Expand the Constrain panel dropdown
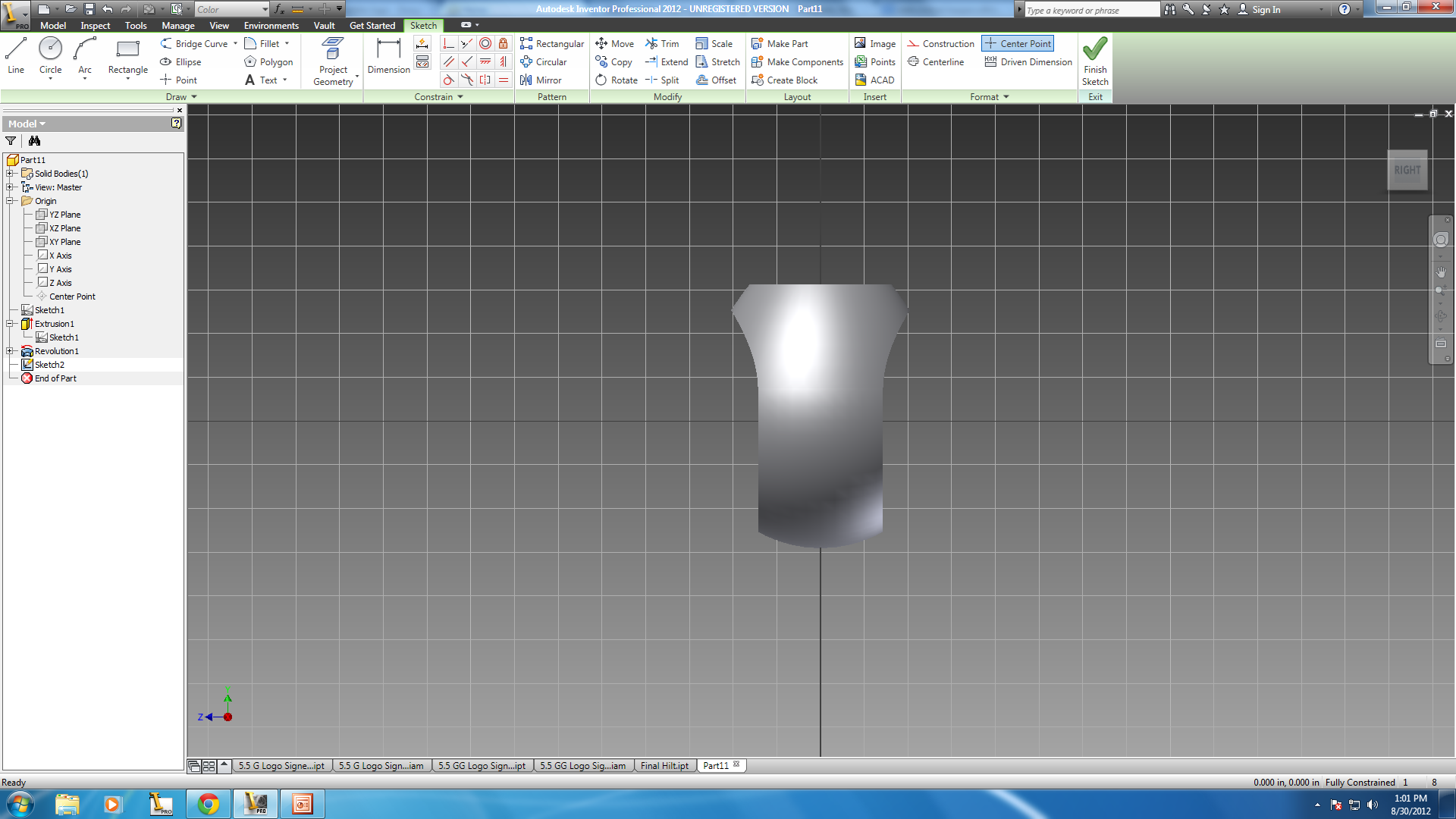The height and width of the screenshot is (819, 1456). 439,96
